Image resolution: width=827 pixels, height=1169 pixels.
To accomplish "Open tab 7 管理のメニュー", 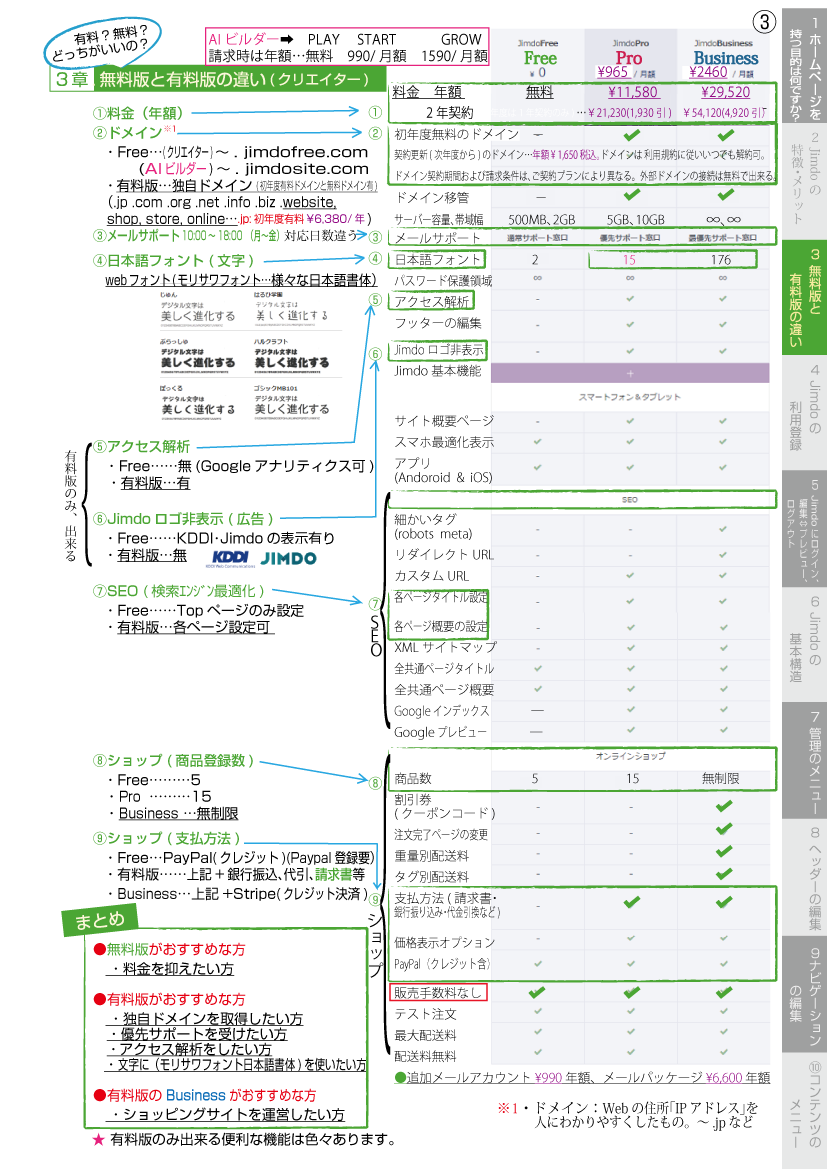I will [805, 760].
